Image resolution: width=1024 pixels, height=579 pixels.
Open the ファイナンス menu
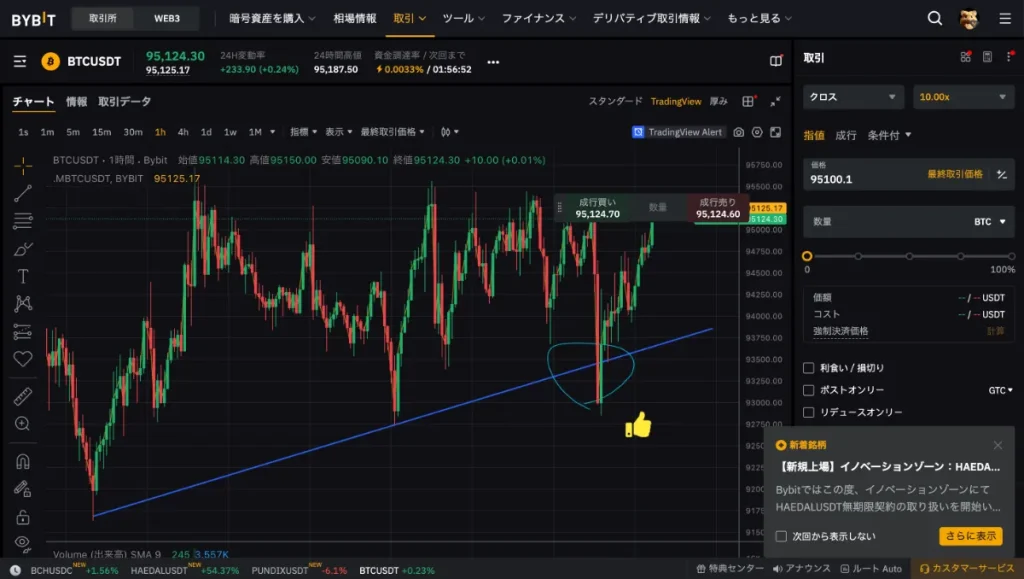click(539, 18)
